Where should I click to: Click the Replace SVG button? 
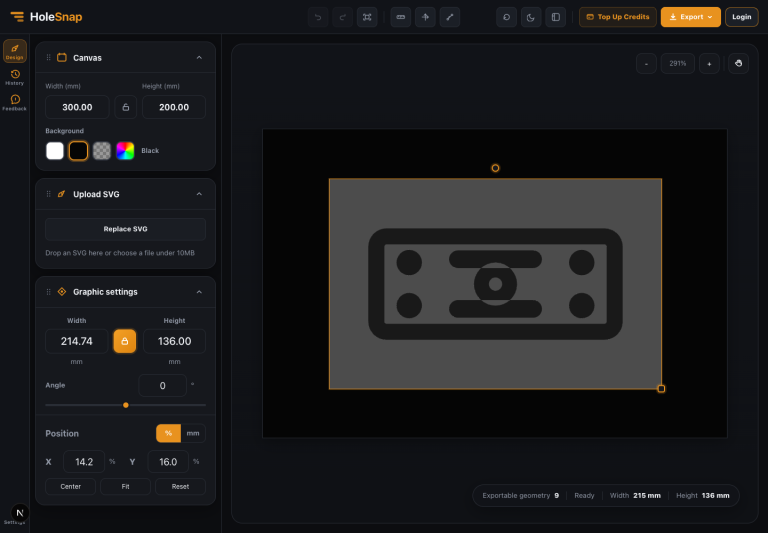click(x=125, y=229)
